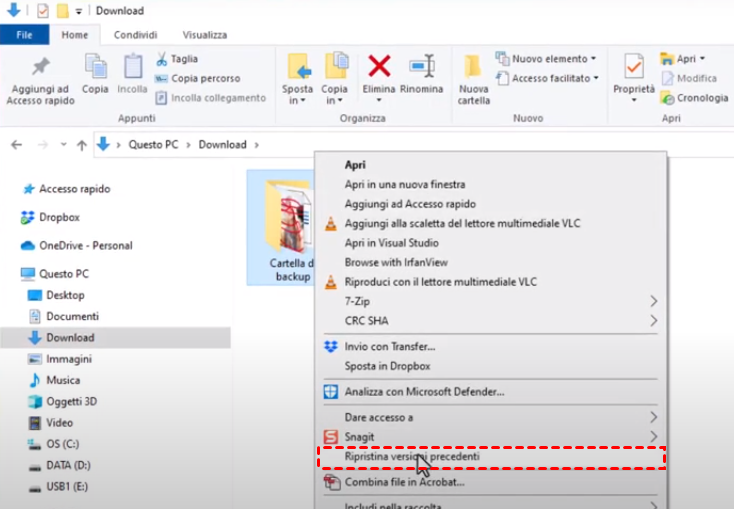This screenshot has width=734, height=509.
Task: Click the Proprietà checkmark icon
Action: [633, 68]
